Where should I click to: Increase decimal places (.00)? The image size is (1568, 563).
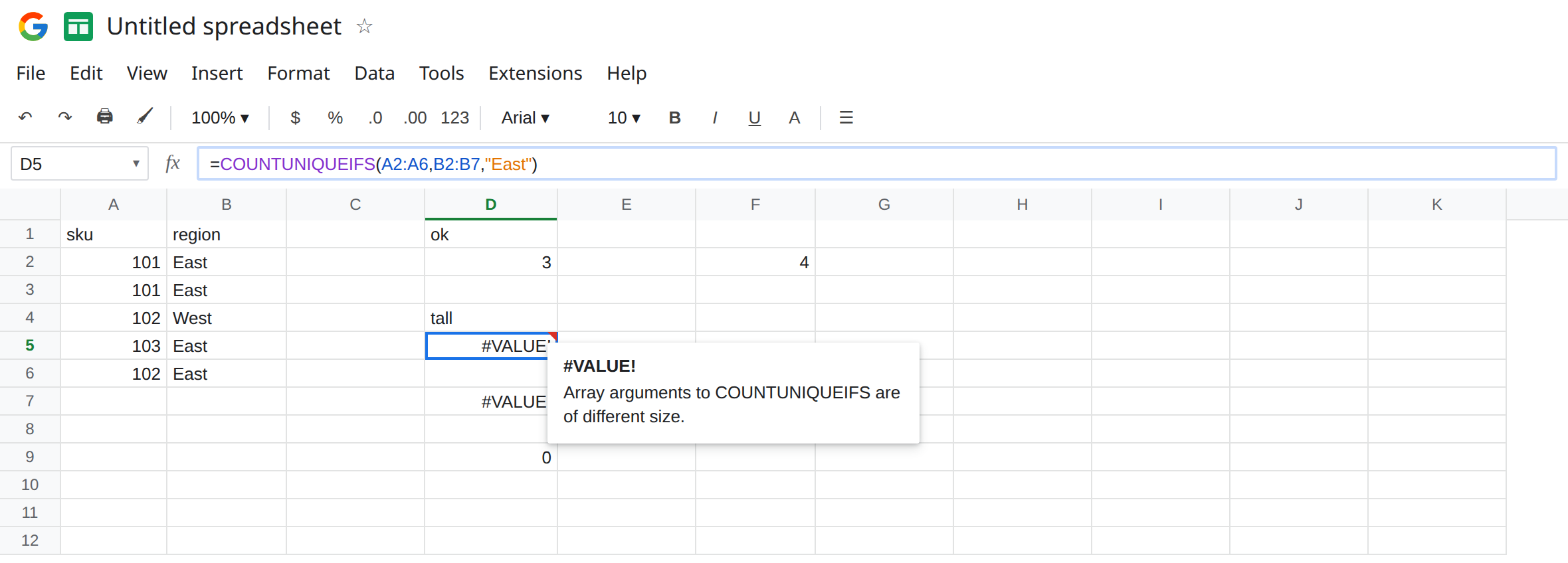point(415,118)
